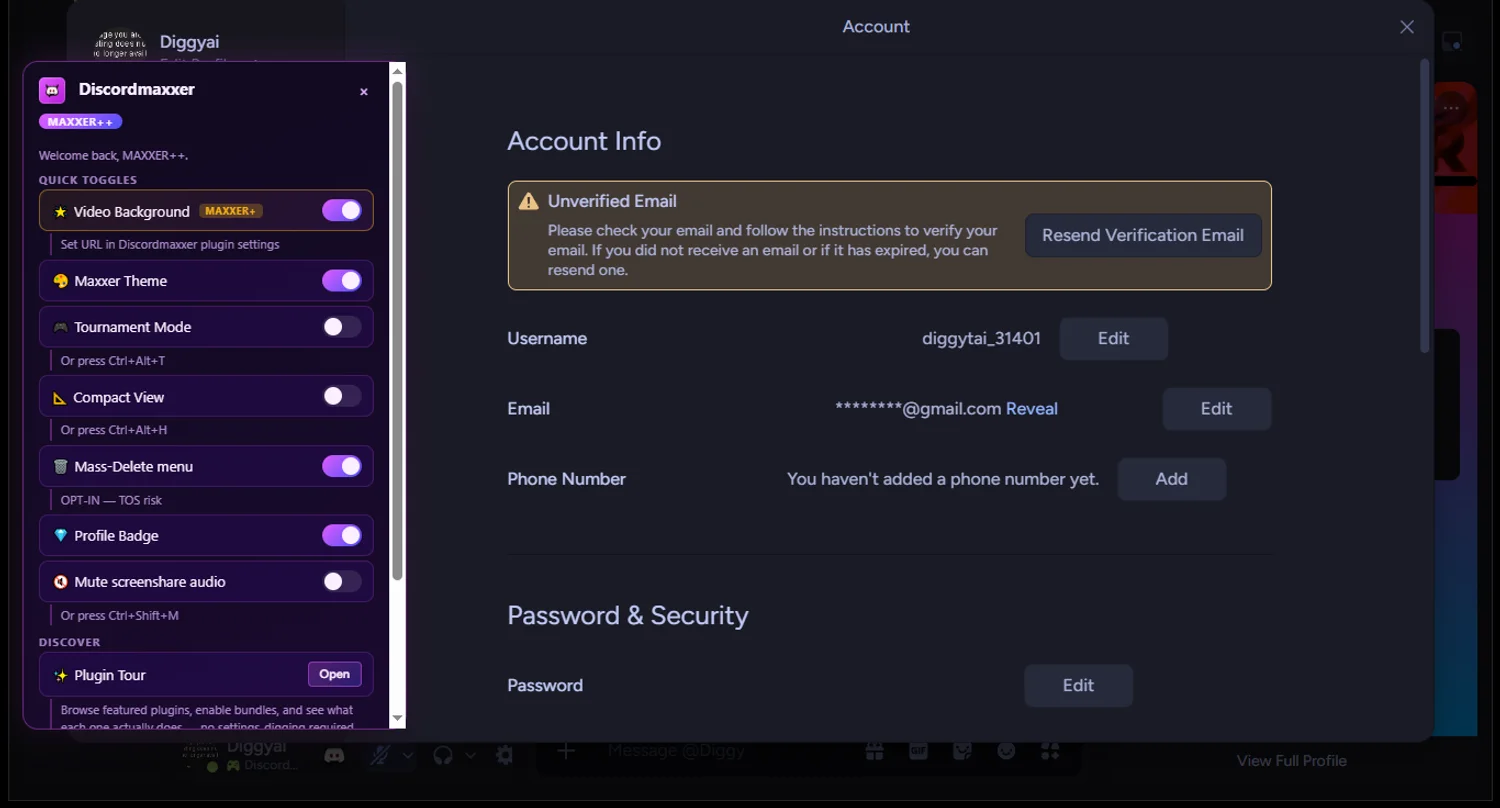The width and height of the screenshot is (1500, 808).
Task: Click the Discordmaxxer panel scroll up arrow
Action: [397, 71]
